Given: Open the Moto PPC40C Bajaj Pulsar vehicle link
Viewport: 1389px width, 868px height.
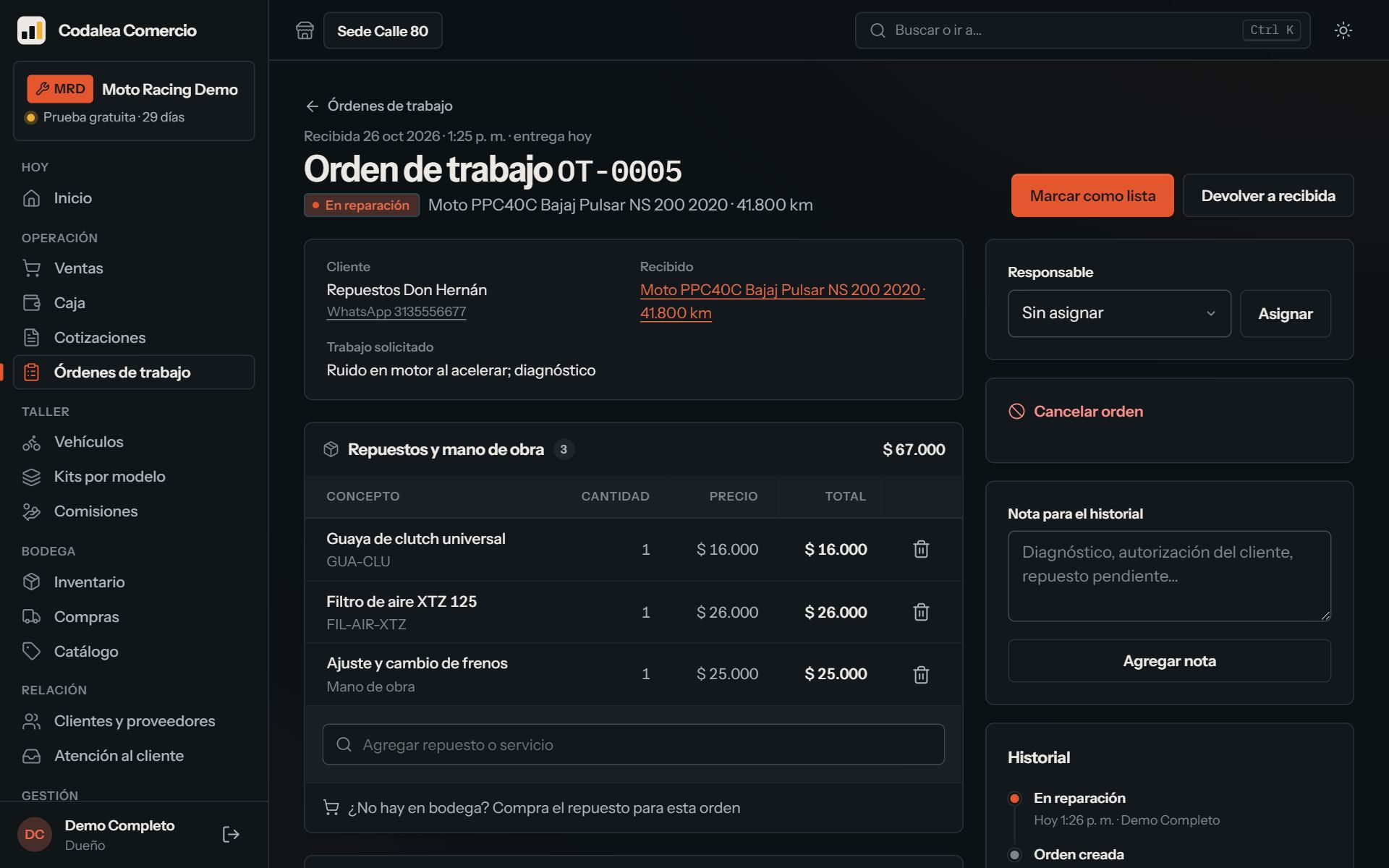Looking at the screenshot, I should coord(783,302).
